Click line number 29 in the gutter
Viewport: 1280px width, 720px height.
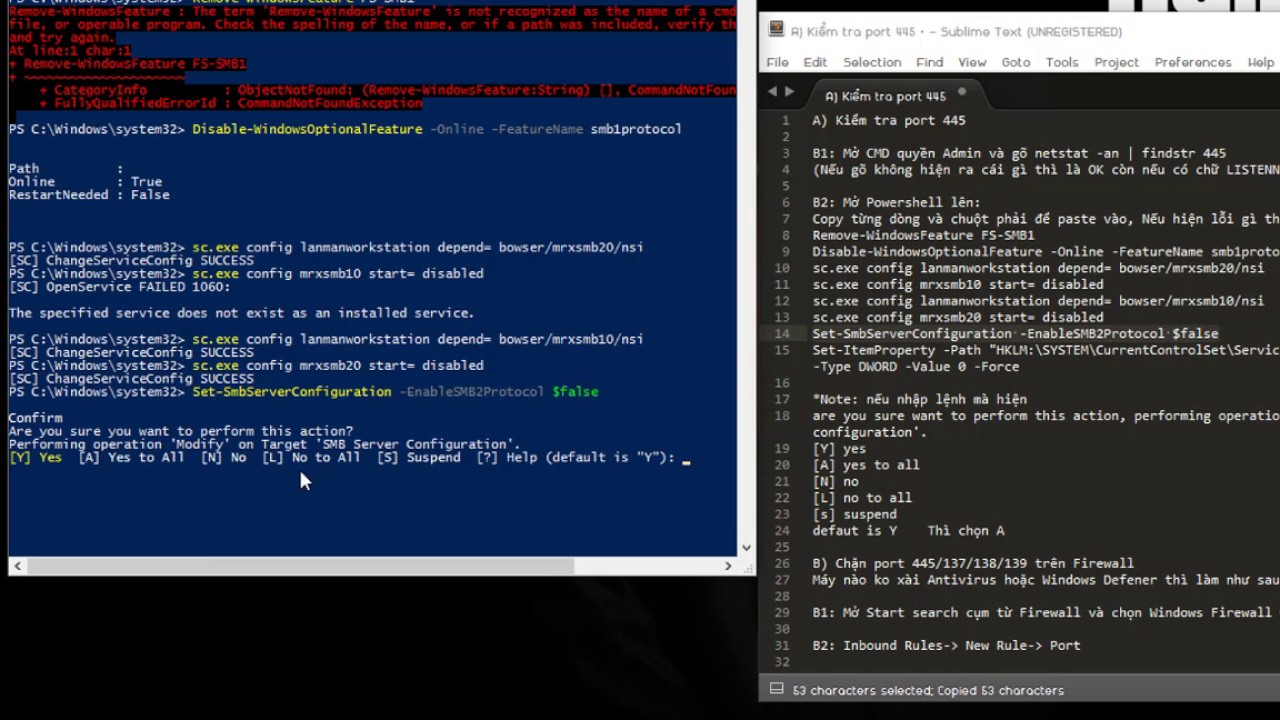[782, 612]
